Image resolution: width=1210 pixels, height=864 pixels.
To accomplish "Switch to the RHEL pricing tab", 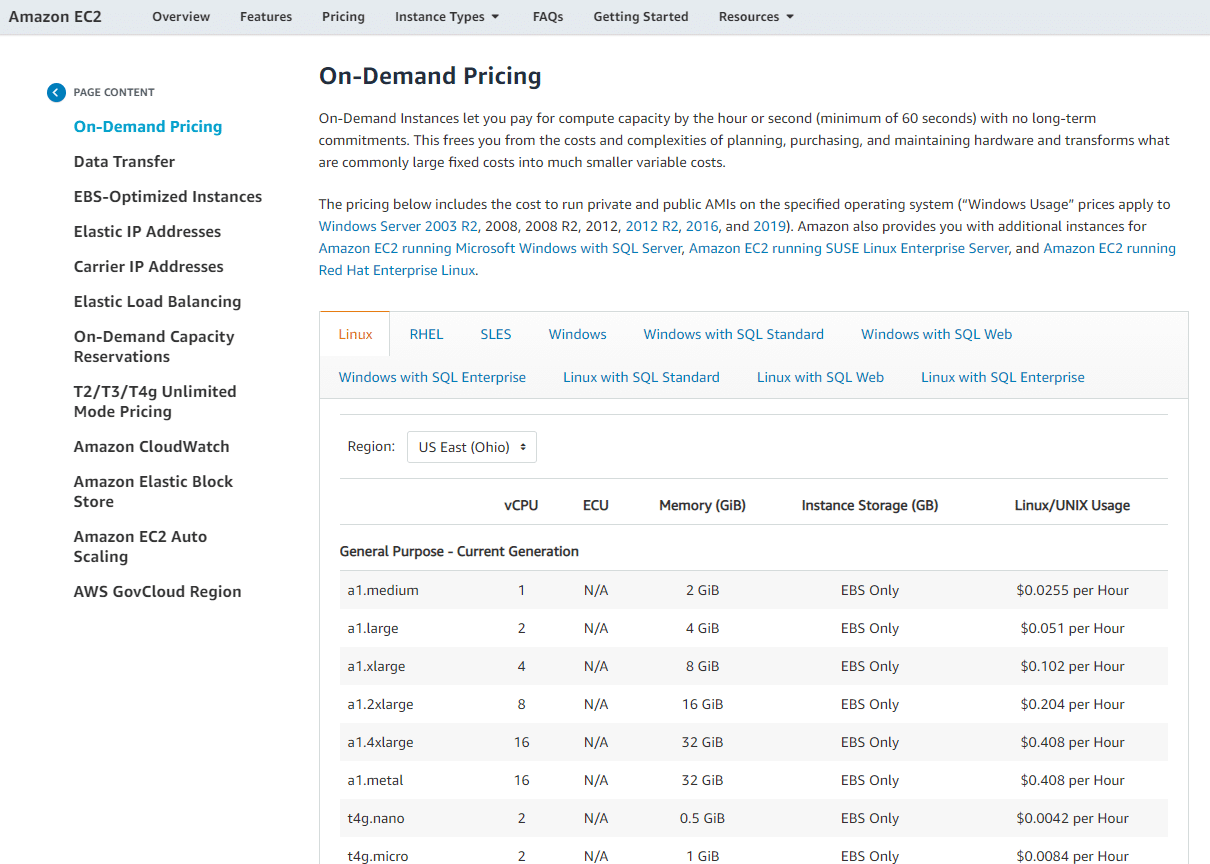I will [x=426, y=333].
